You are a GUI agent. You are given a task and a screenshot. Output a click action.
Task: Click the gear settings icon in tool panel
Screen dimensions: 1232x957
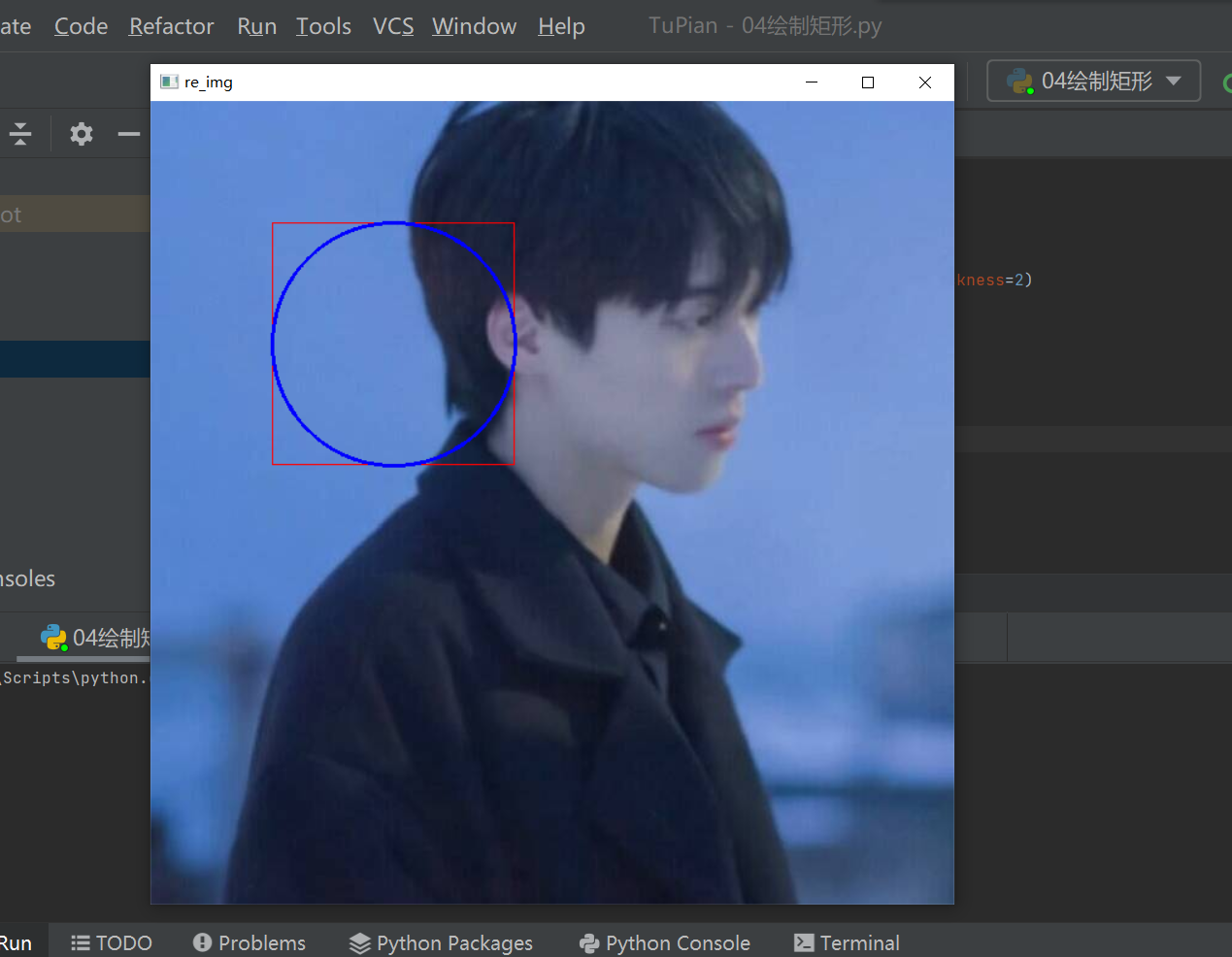tap(82, 133)
